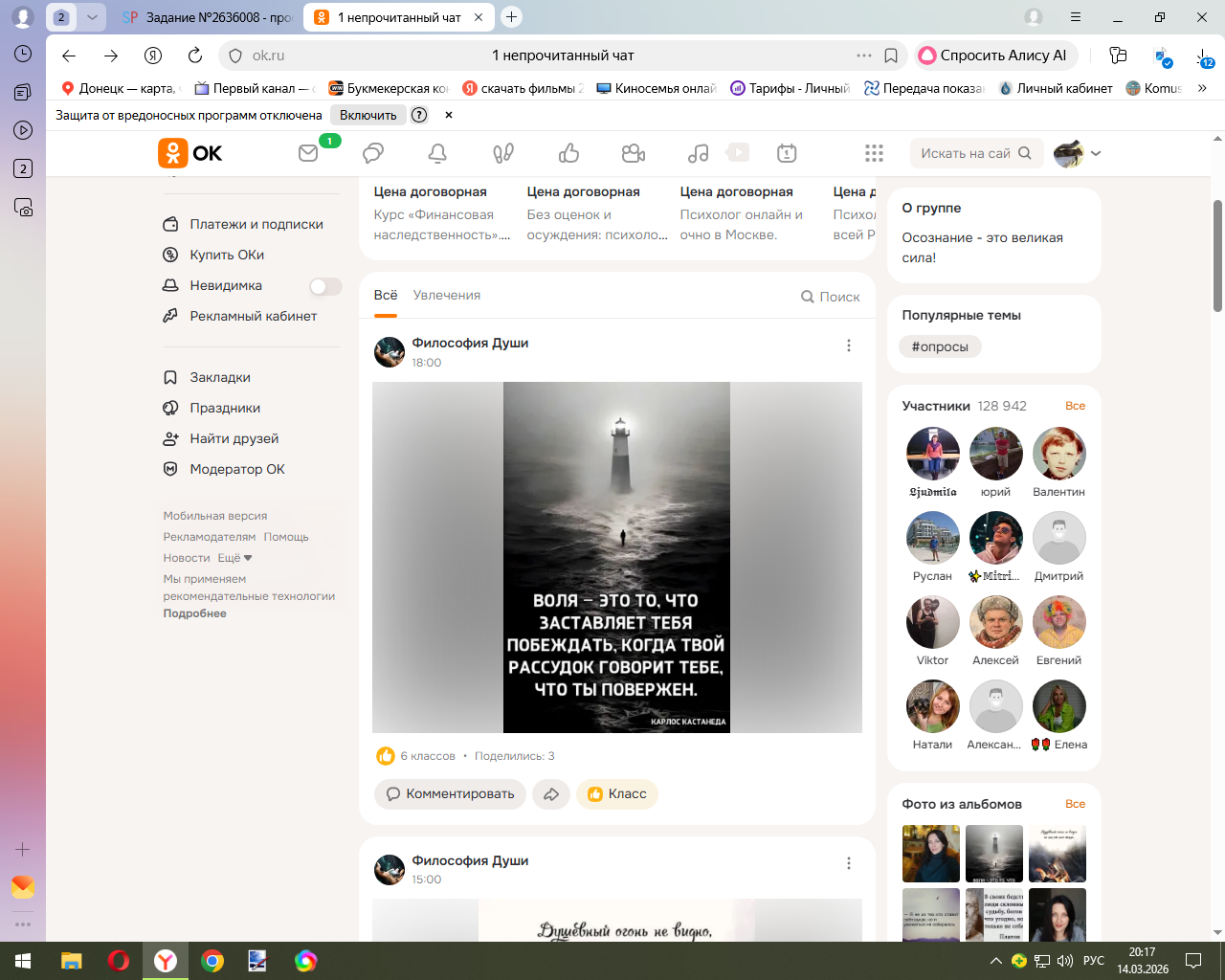
Task: Click the Комментировать button
Action: tap(450, 793)
